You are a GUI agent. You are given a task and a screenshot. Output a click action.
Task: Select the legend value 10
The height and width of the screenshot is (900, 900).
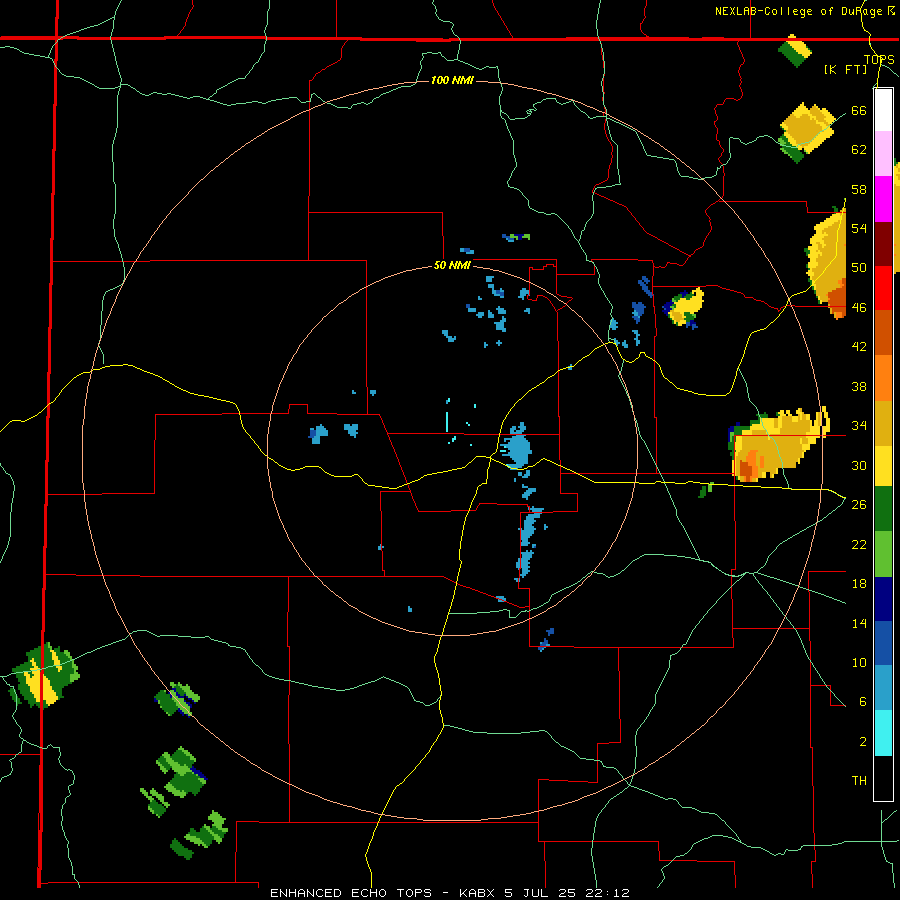tap(859, 662)
